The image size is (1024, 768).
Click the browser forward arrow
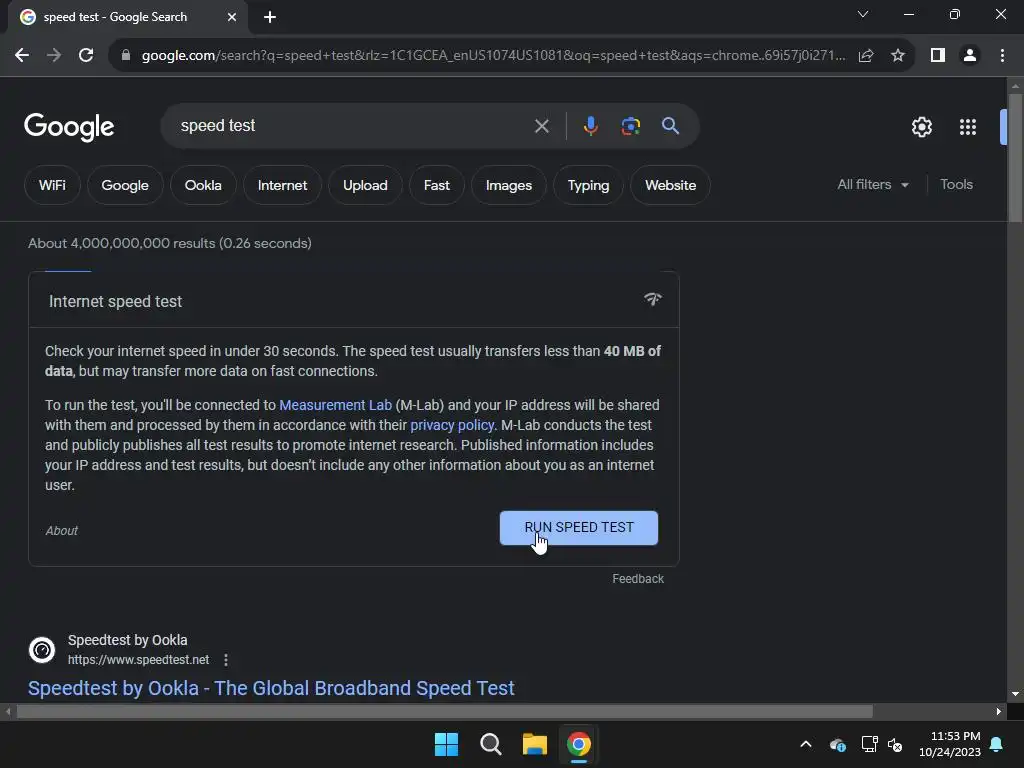pos(54,56)
